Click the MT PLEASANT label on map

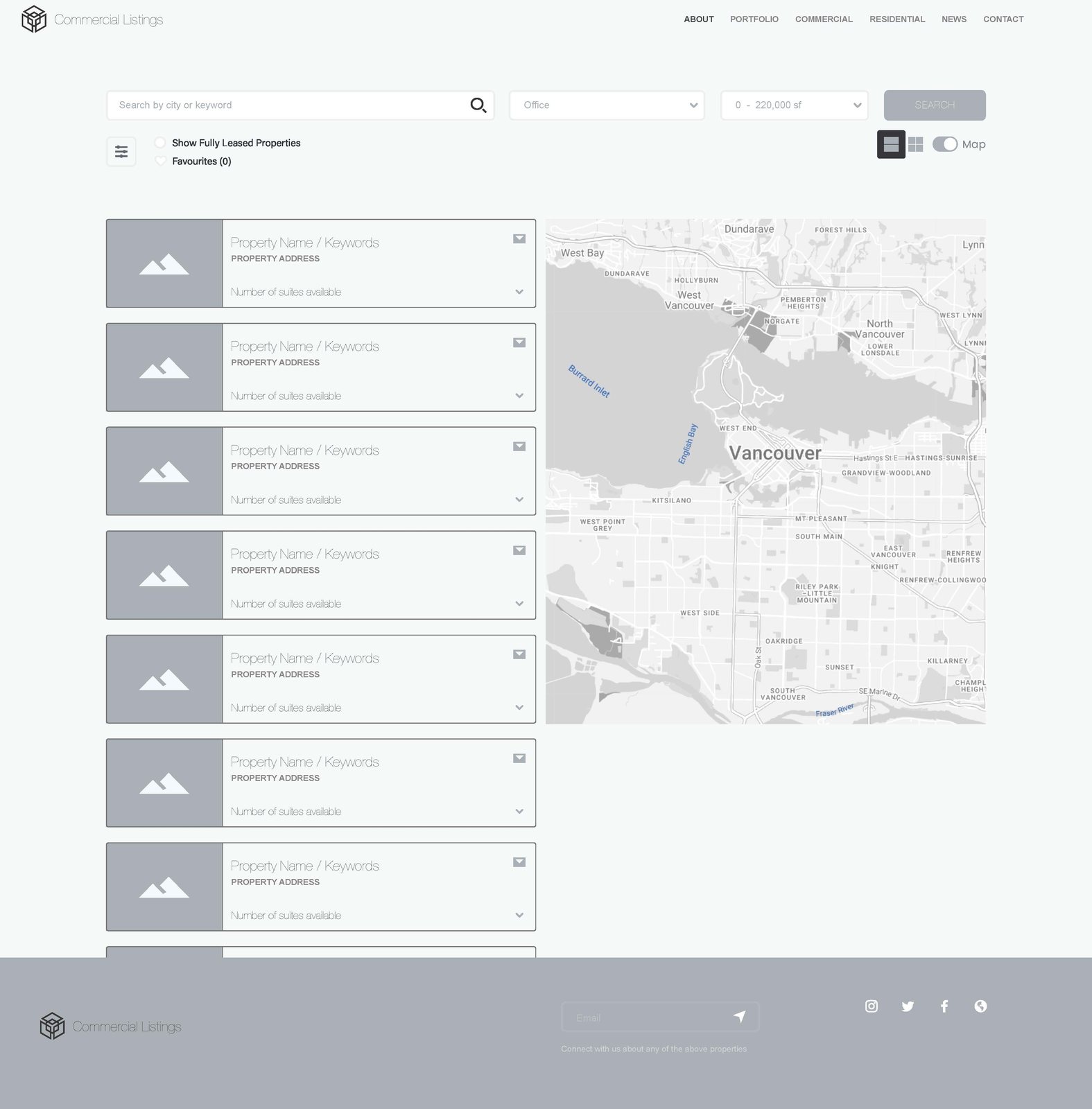(x=821, y=518)
